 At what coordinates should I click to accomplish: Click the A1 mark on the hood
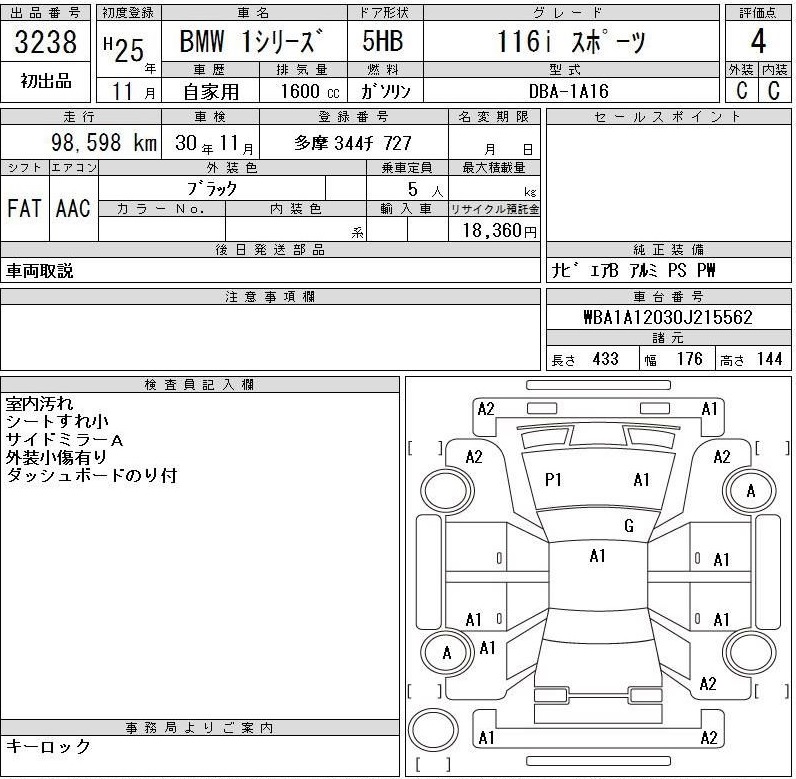coord(641,480)
